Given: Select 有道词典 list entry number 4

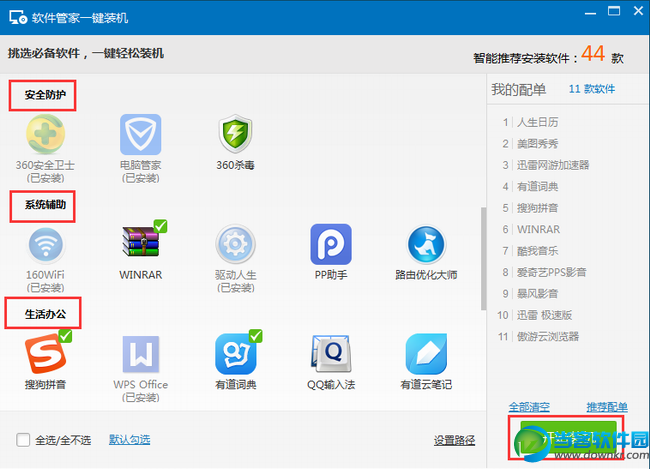Looking at the screenshot, I should click(x=537, y=187).
